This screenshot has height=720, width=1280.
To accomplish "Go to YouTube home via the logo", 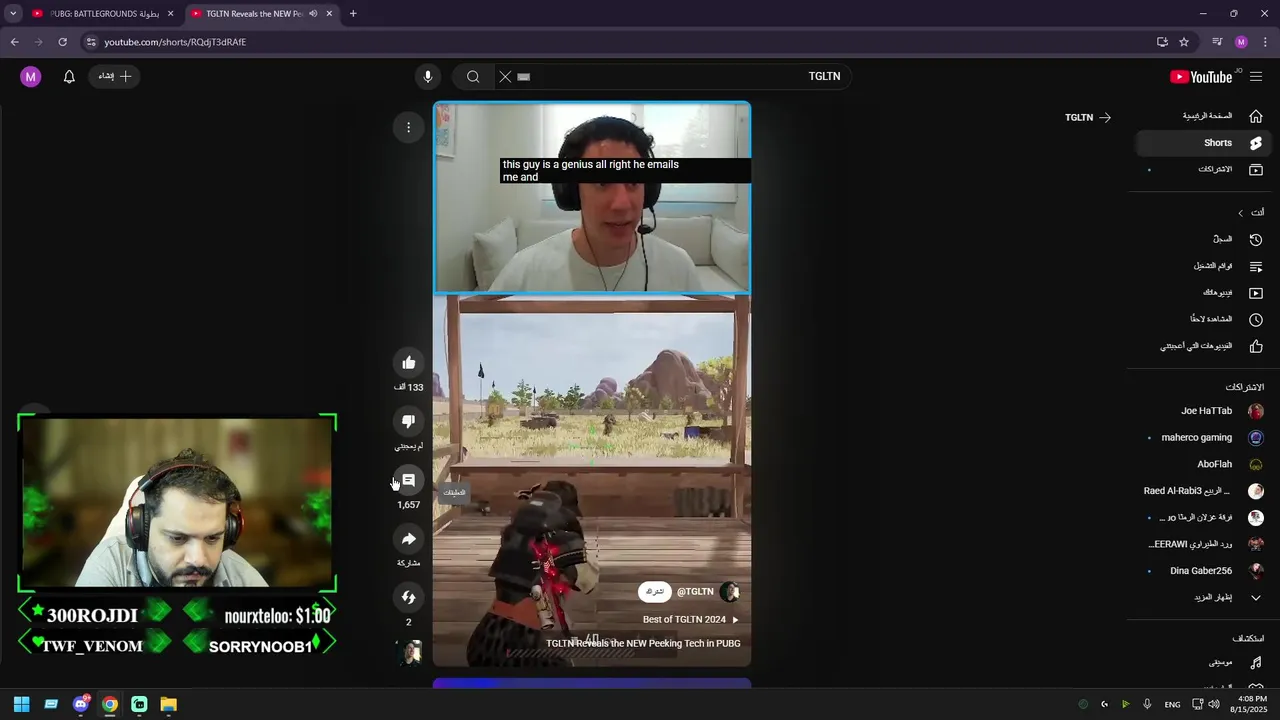I will (1201, 77).
